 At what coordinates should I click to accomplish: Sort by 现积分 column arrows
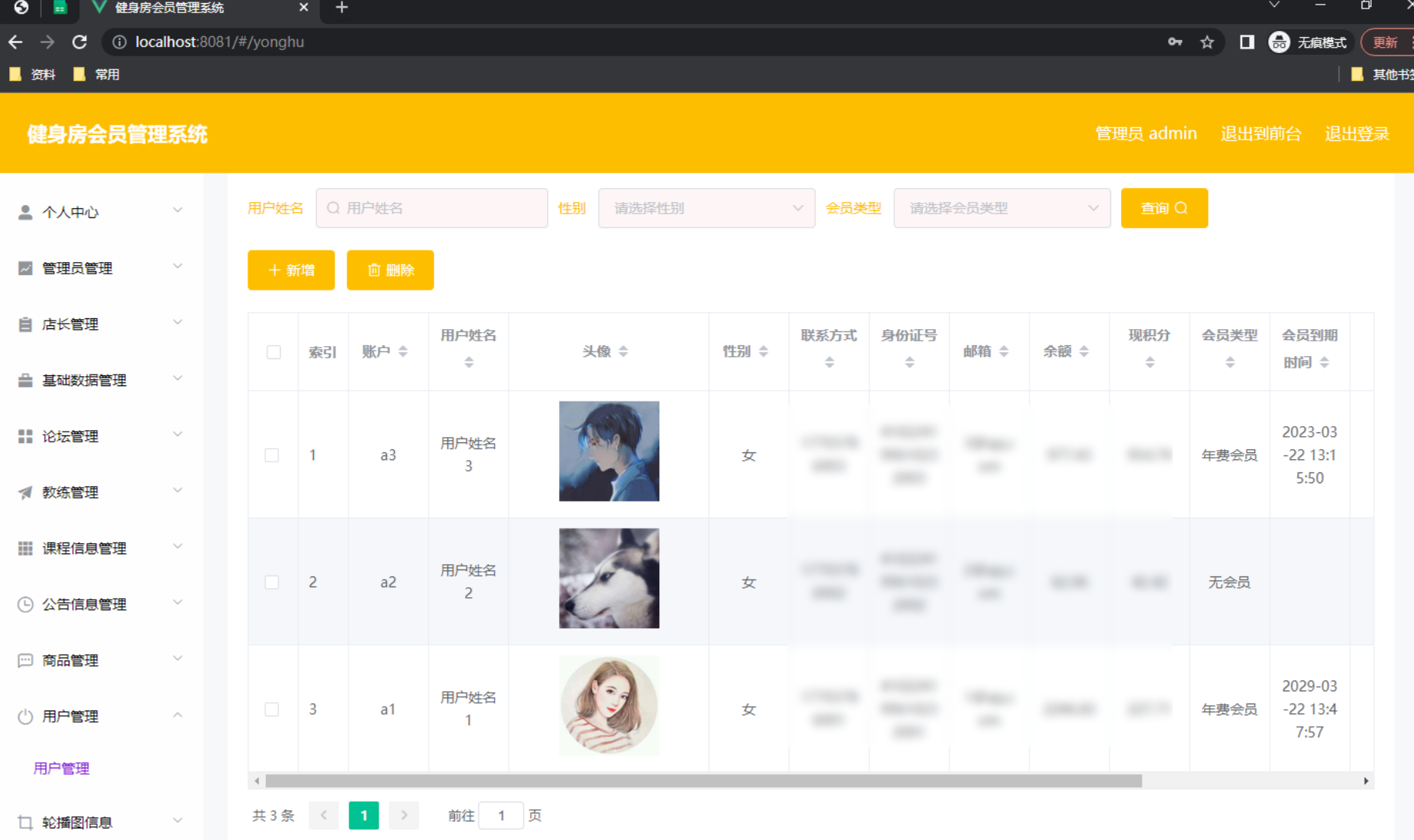1150,362
